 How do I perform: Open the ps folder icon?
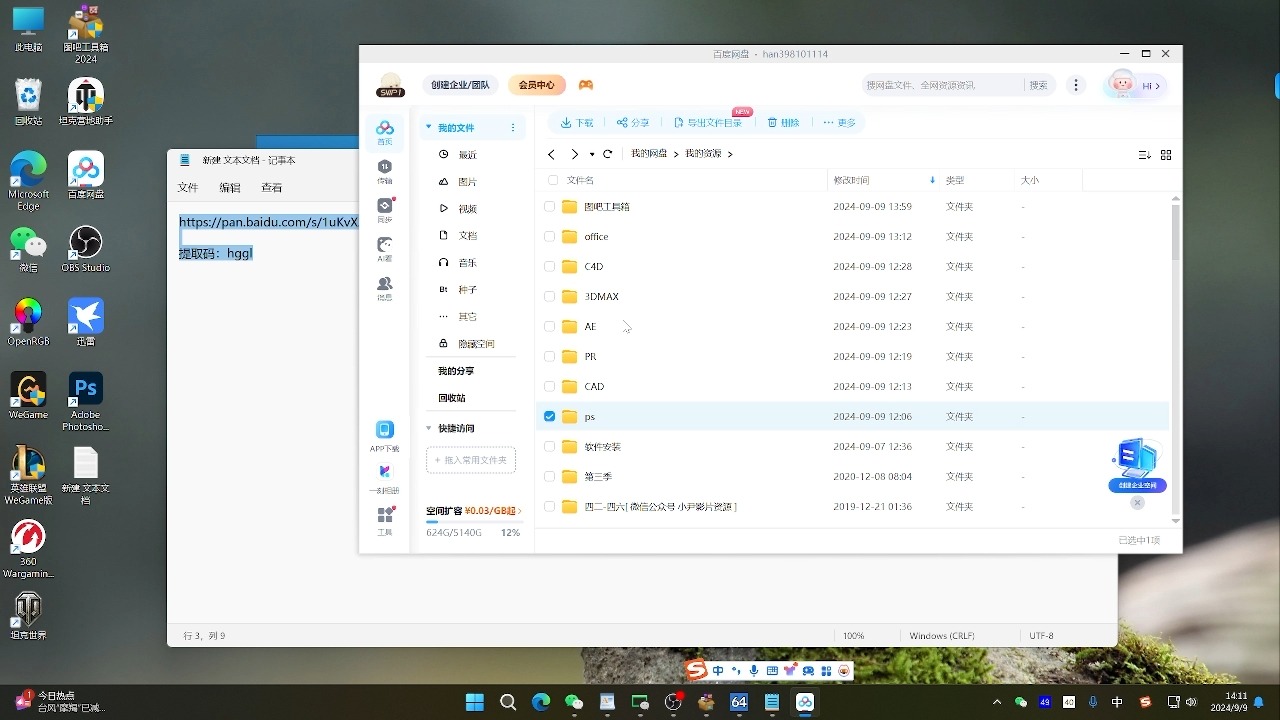coord(570,416)
